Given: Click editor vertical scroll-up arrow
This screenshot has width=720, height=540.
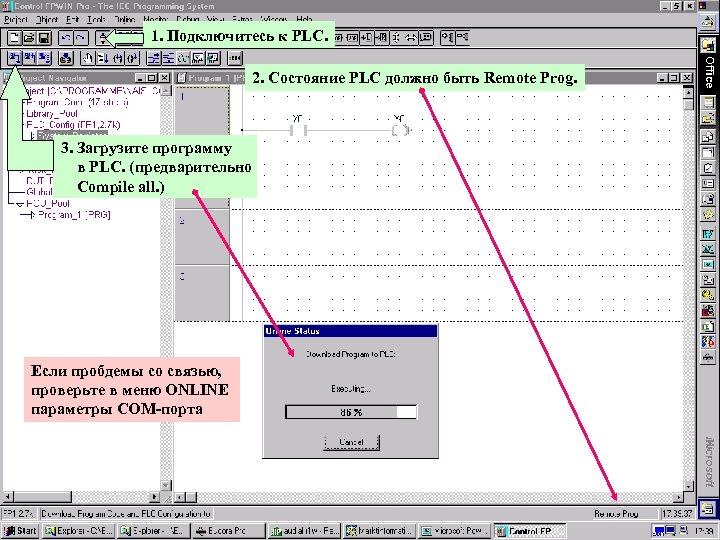Looking at the screenshot, I should click(688, 92).
